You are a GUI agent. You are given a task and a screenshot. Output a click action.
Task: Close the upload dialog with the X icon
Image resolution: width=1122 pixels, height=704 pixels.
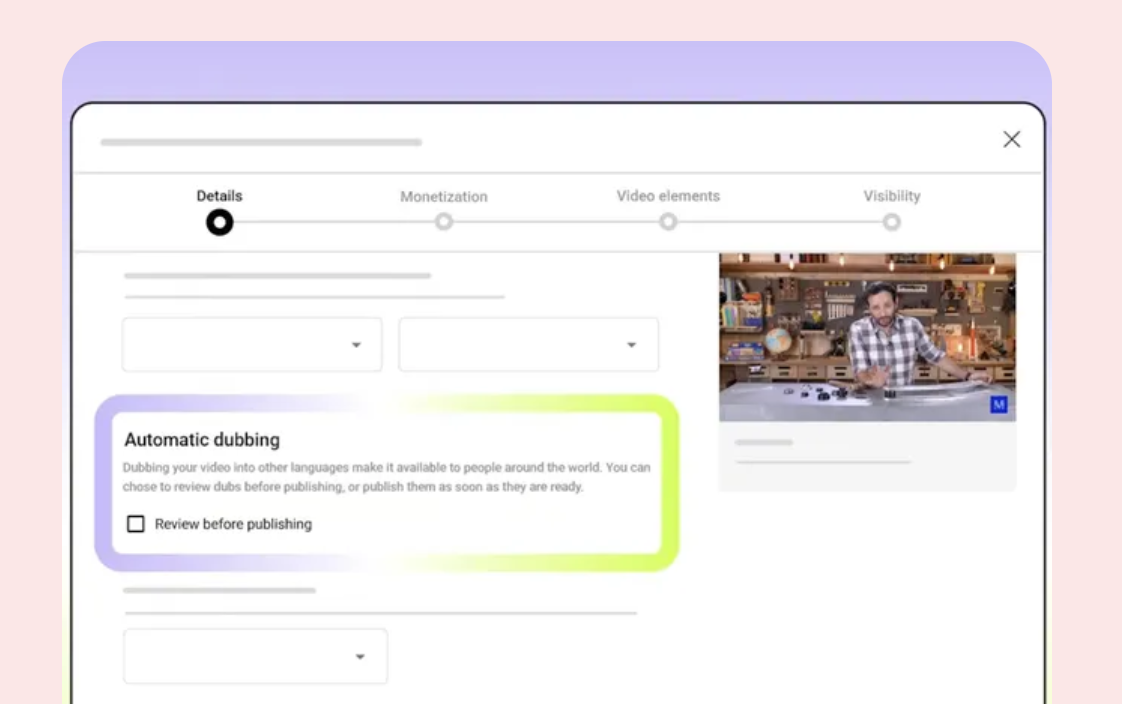click(1011, 140)
